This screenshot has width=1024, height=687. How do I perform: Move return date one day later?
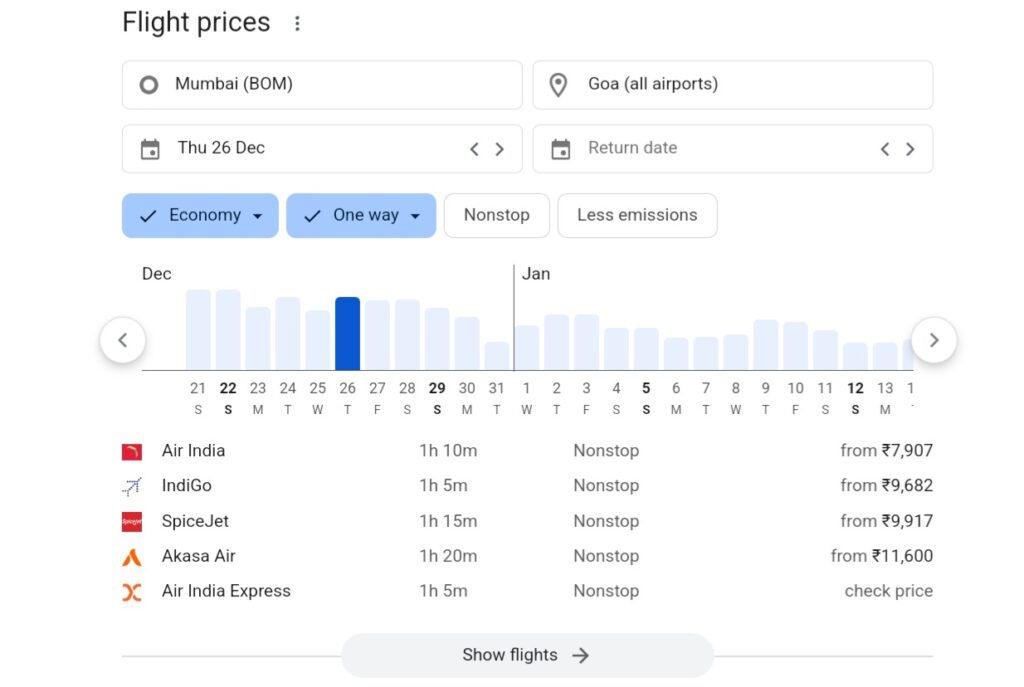point(910,150)
